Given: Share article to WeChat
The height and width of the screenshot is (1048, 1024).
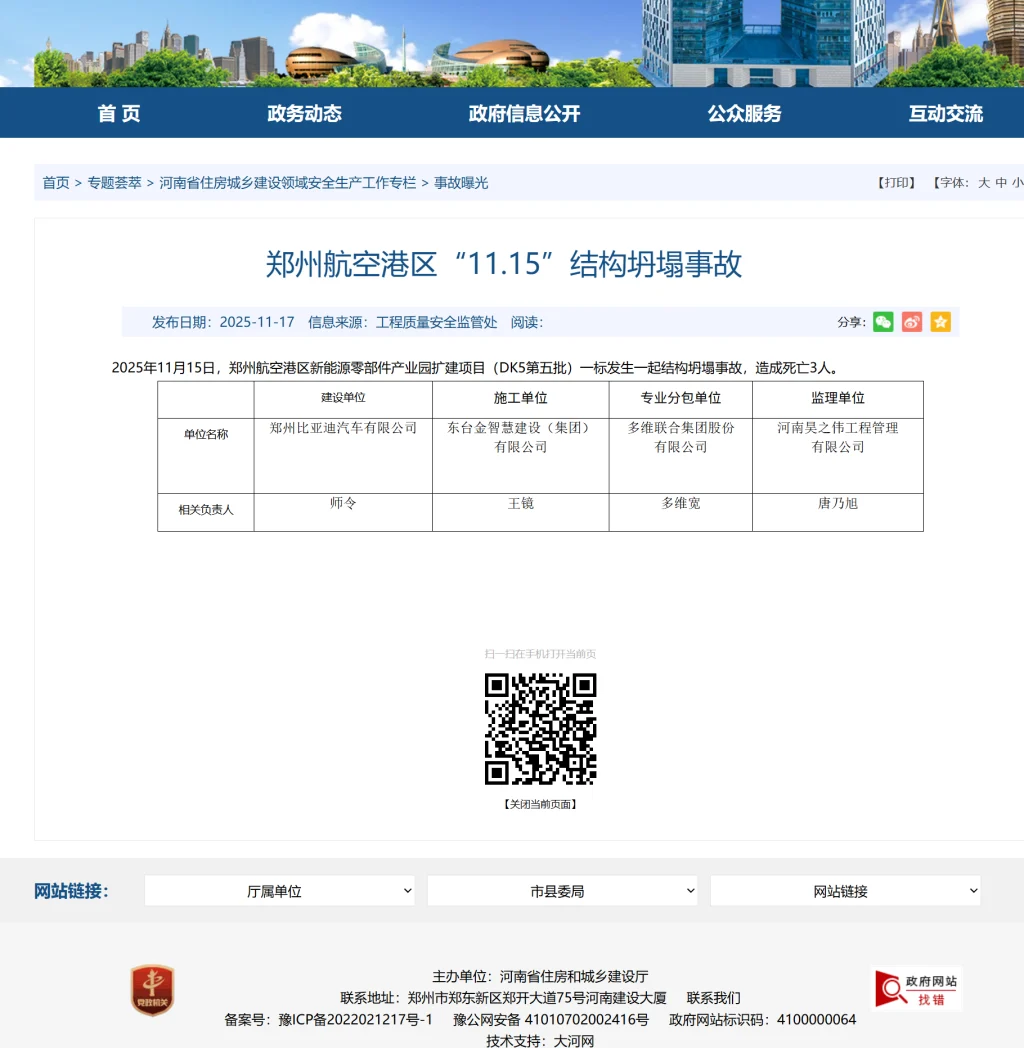Looking at the screenshot, I should 883,322.
